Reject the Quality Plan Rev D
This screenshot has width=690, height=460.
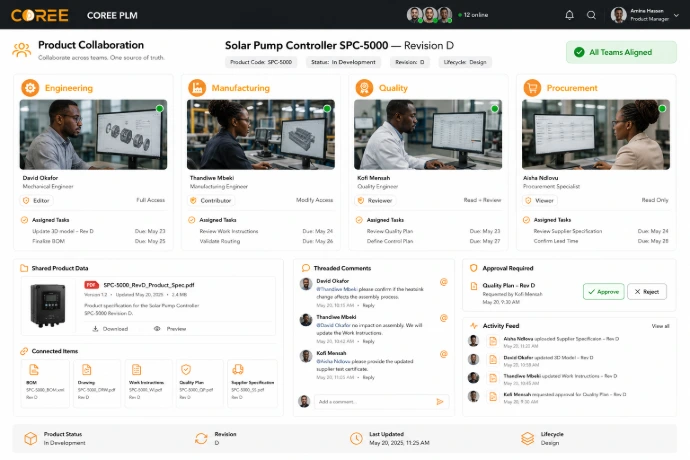click(x=647, y=292)
